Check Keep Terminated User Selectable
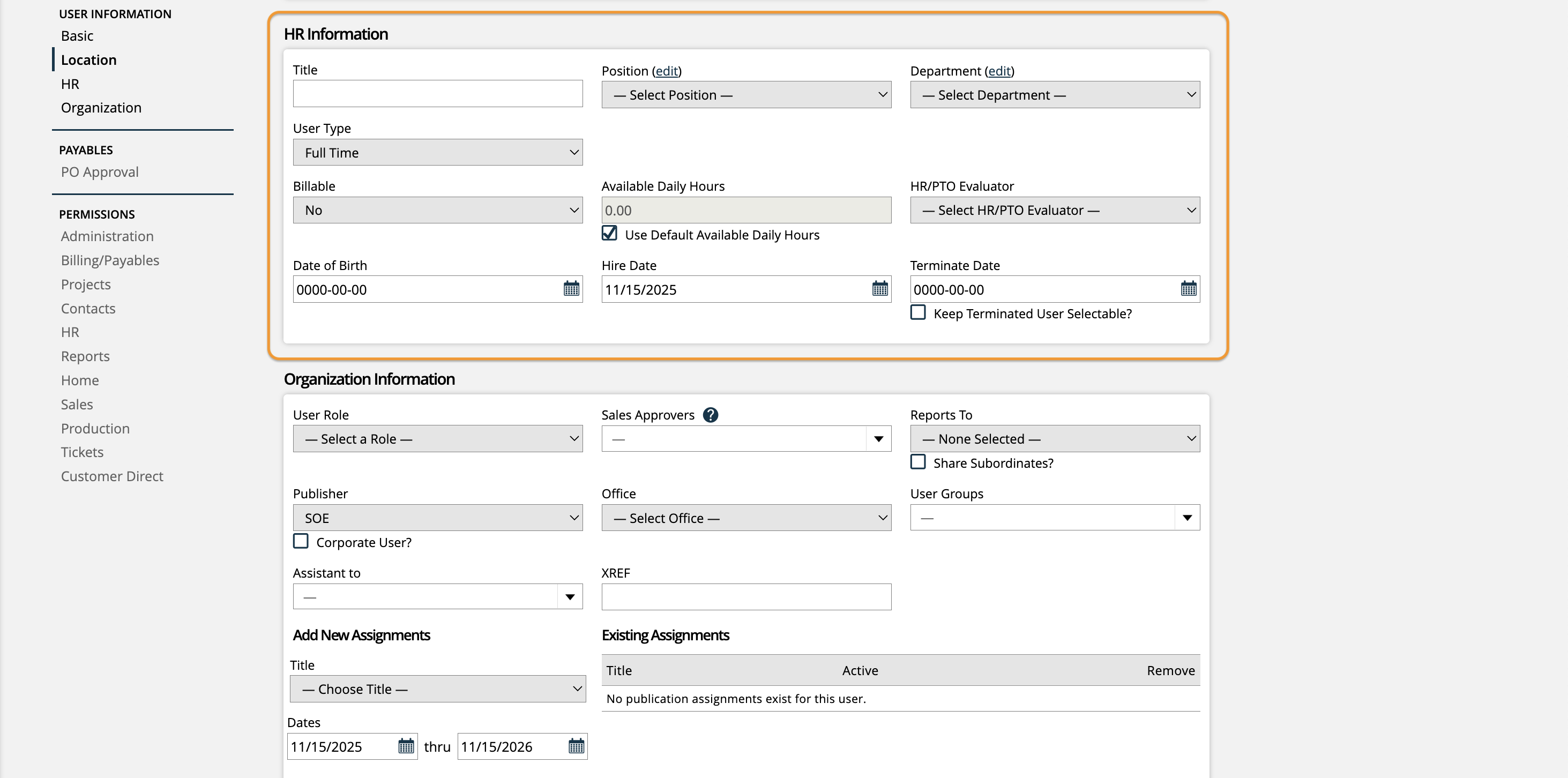 (x=918, y=313)
